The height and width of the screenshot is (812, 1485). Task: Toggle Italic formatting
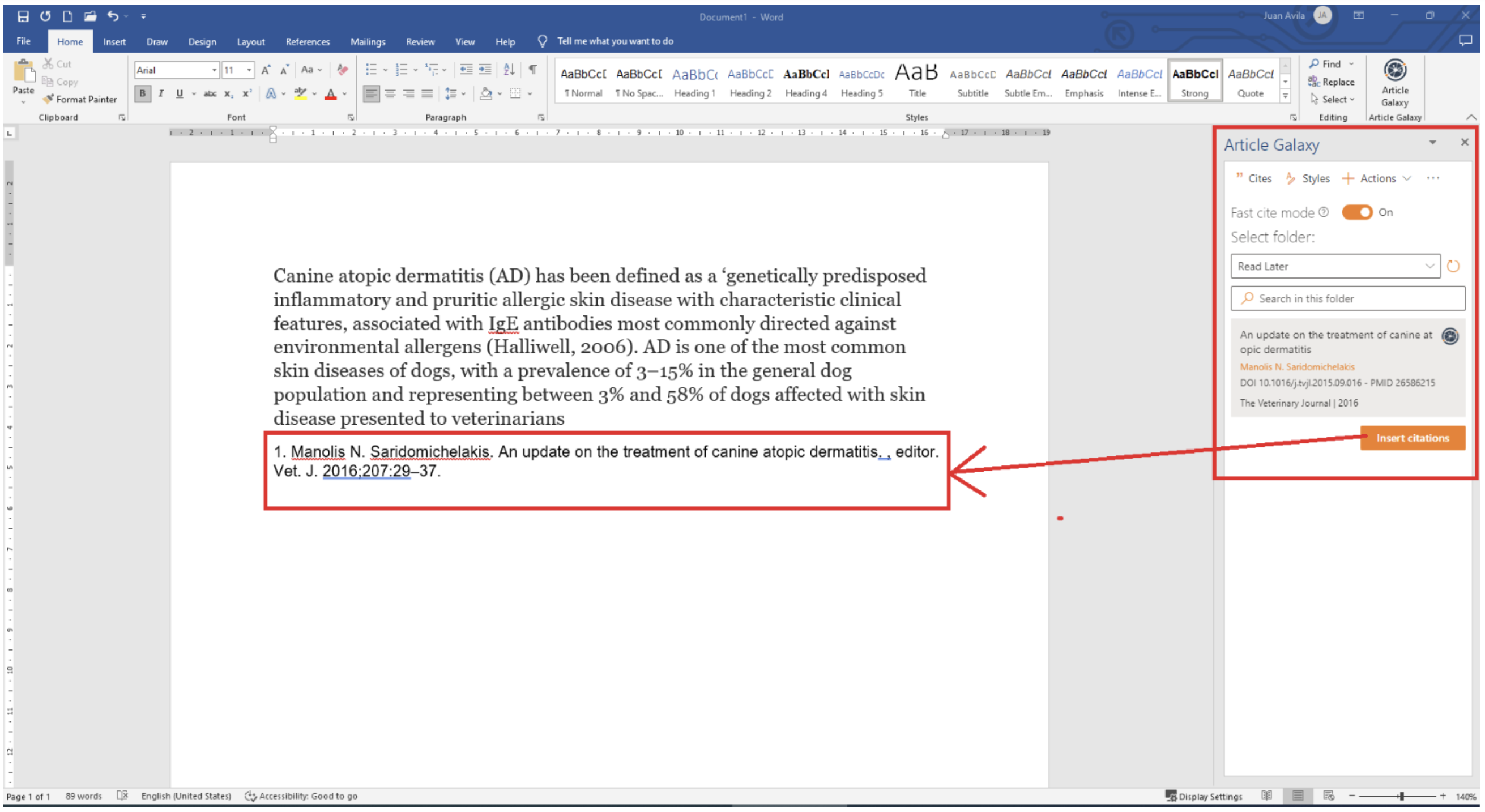pos(161,93)
